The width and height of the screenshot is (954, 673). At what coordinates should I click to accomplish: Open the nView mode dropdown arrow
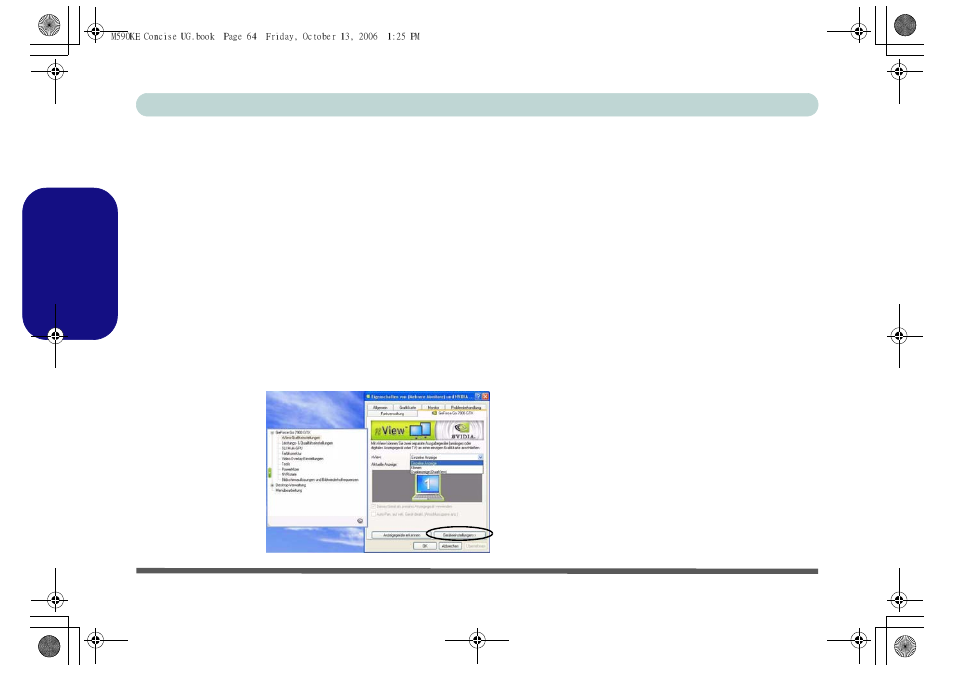pyautogui.click(x=480, y=456)
